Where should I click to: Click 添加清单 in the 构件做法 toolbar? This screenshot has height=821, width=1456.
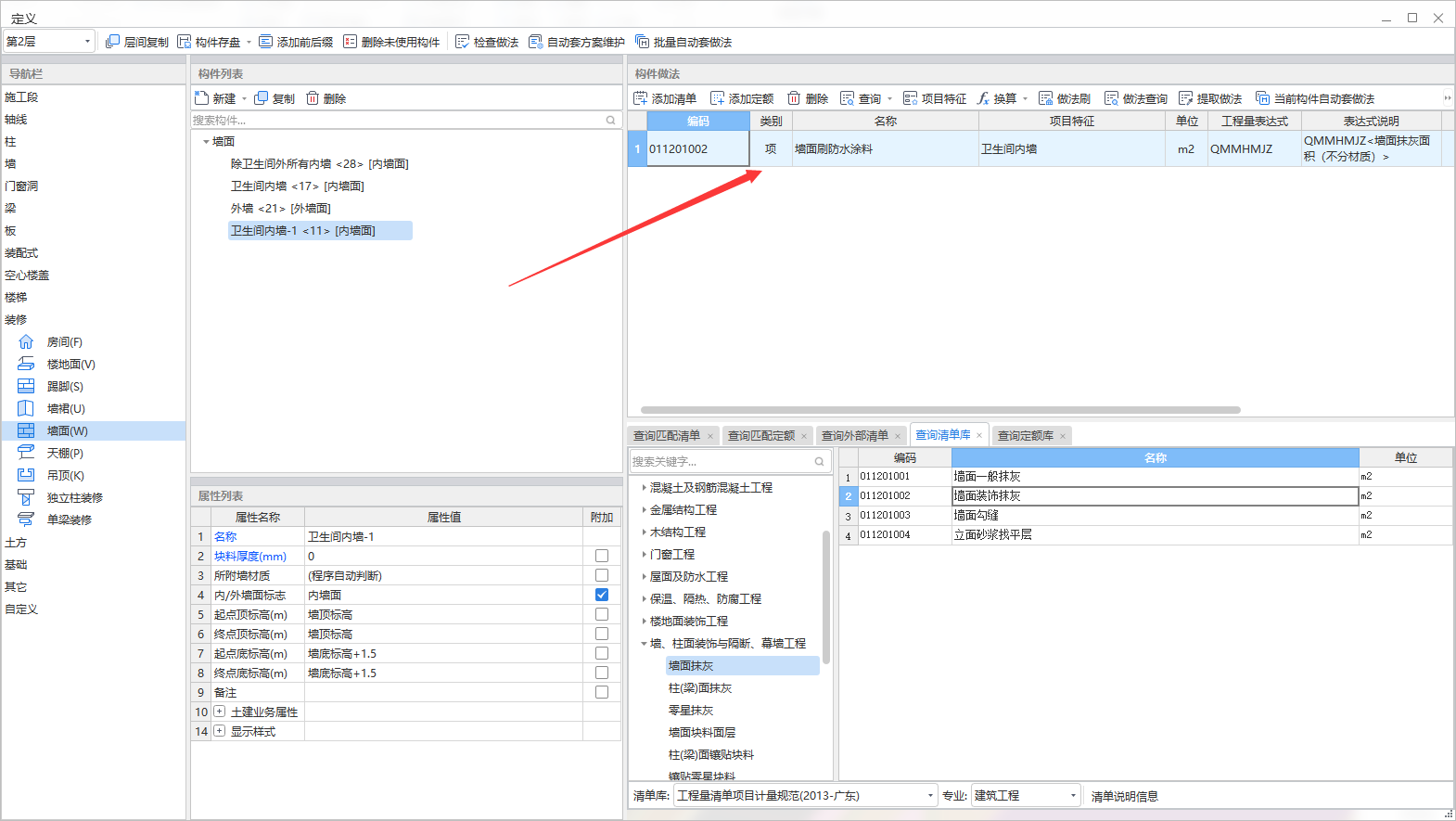tap(664, 98)
